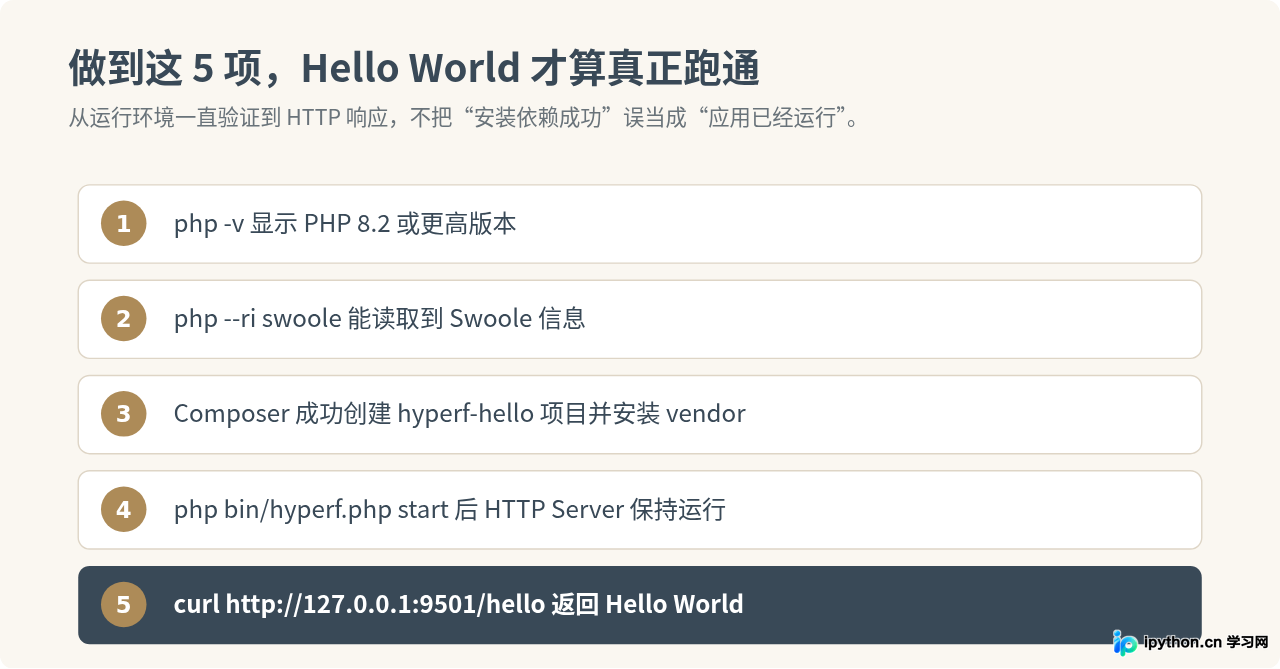The width and height of the screenshot is (1280, 669).
Task: Click the ipython.cn logo icon
Action: pyautogui.click(x=1125, y=642)
